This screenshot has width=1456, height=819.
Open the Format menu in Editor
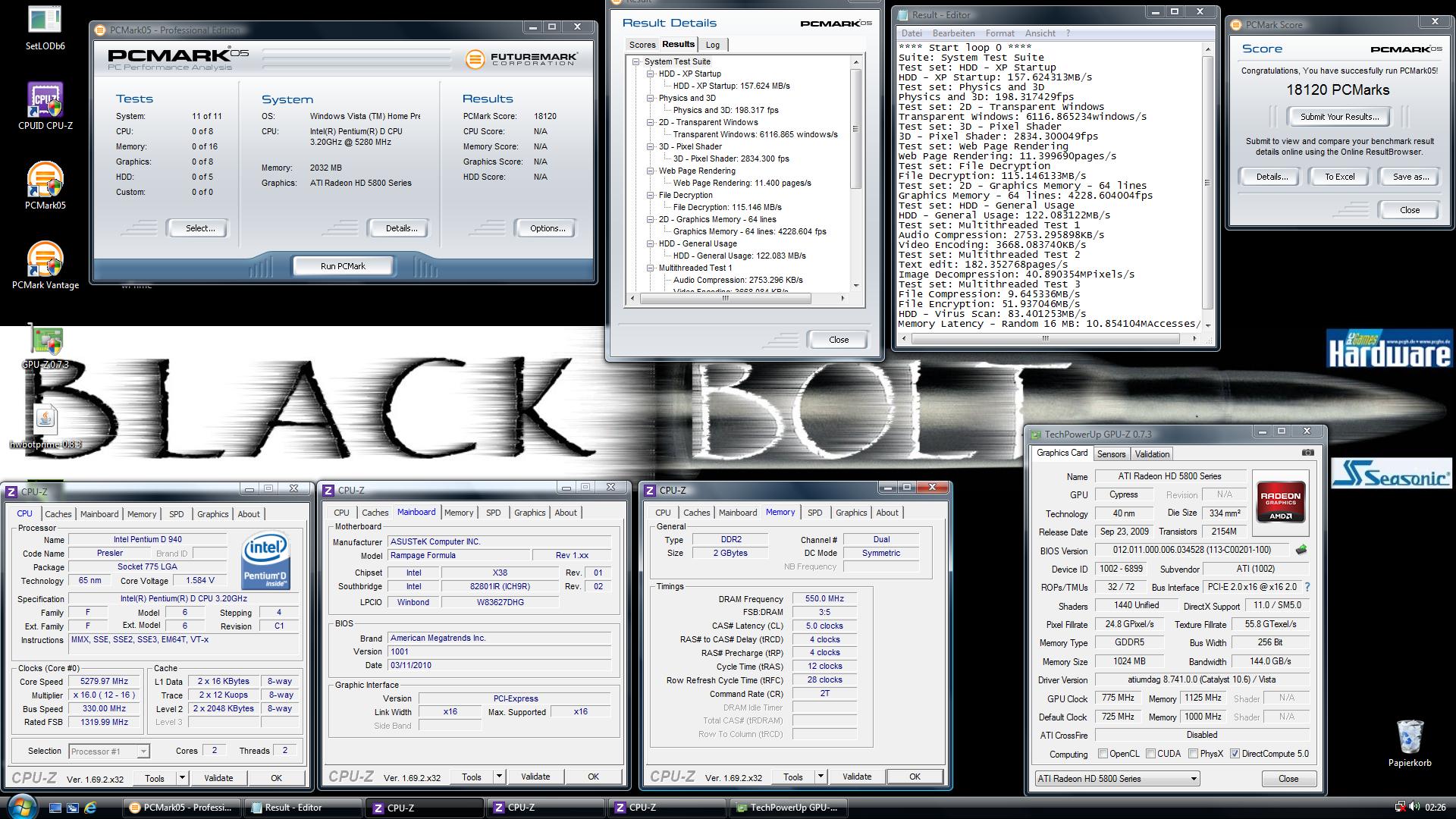click(999, 33)
